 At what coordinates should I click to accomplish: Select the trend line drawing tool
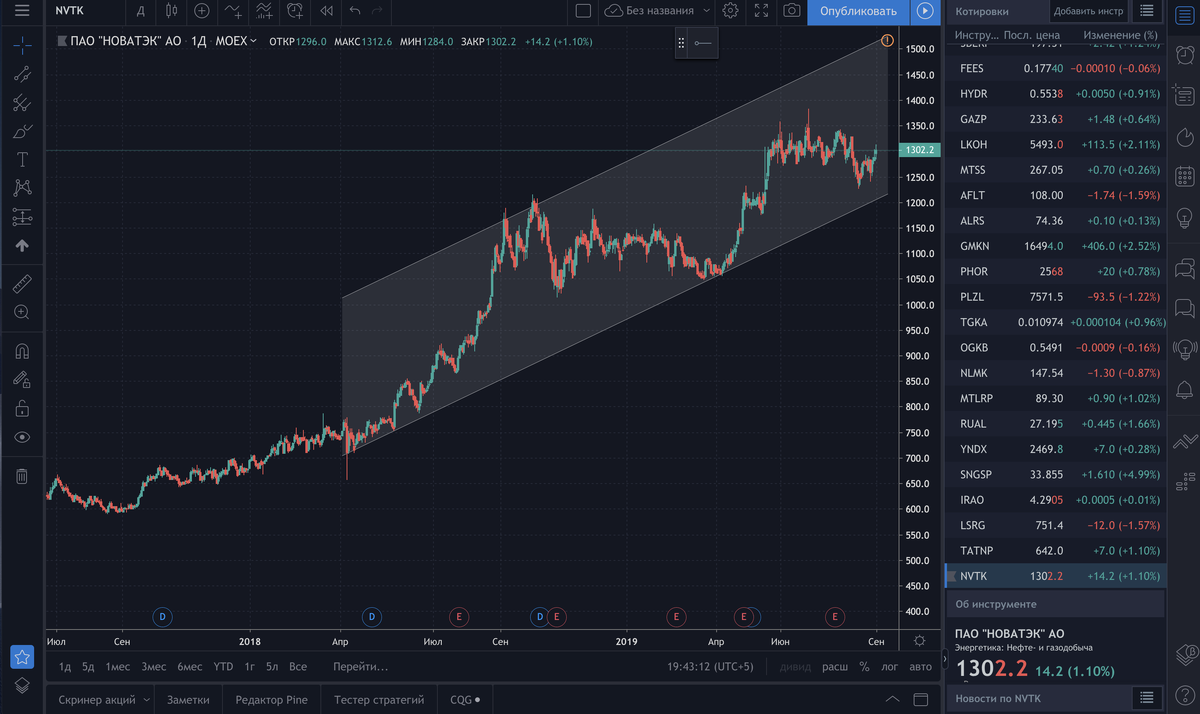point(22,73)
